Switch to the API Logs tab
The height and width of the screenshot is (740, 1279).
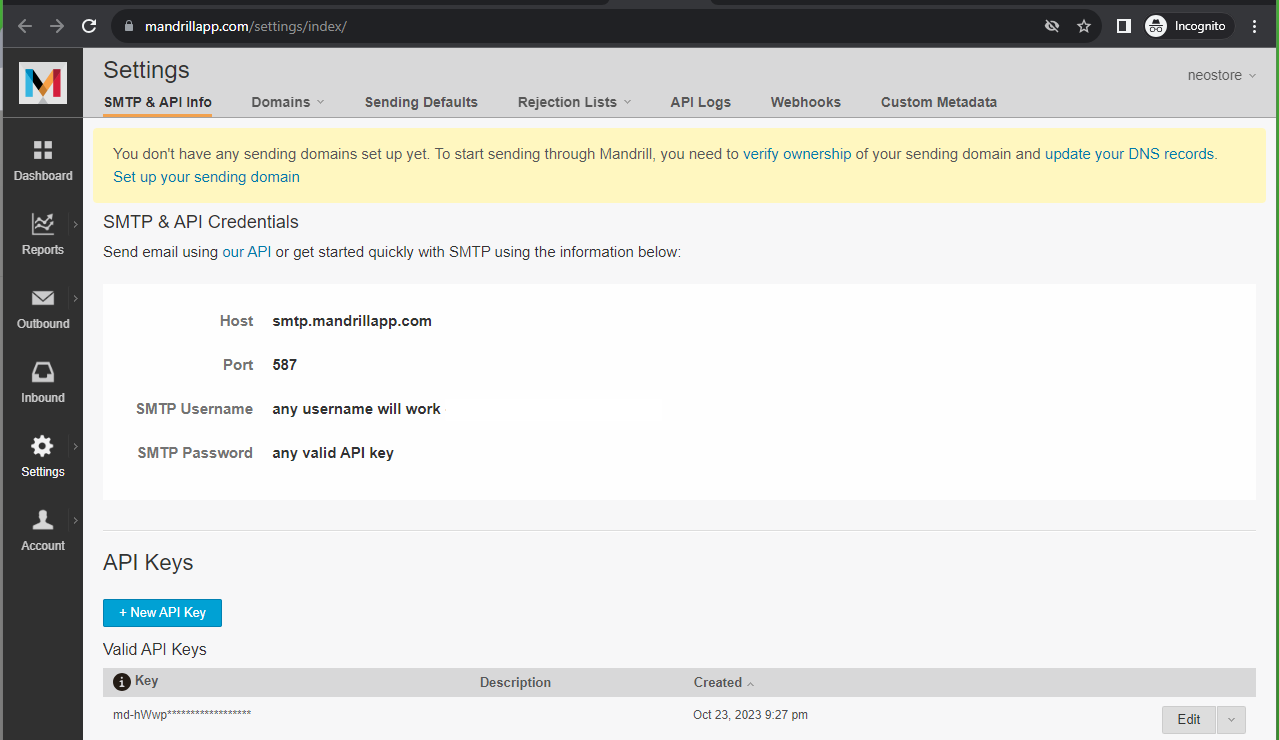700,102
